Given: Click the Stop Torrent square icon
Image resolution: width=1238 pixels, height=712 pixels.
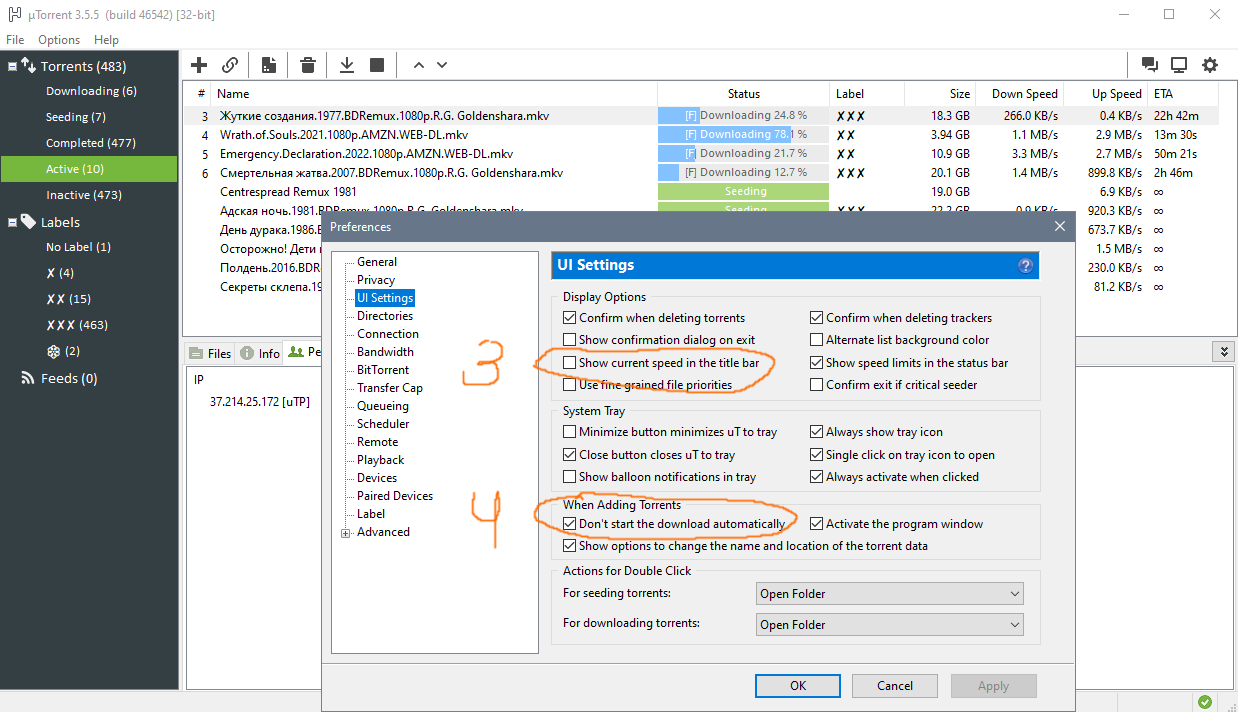Looking at the screenshot, I should coord(377,65).
